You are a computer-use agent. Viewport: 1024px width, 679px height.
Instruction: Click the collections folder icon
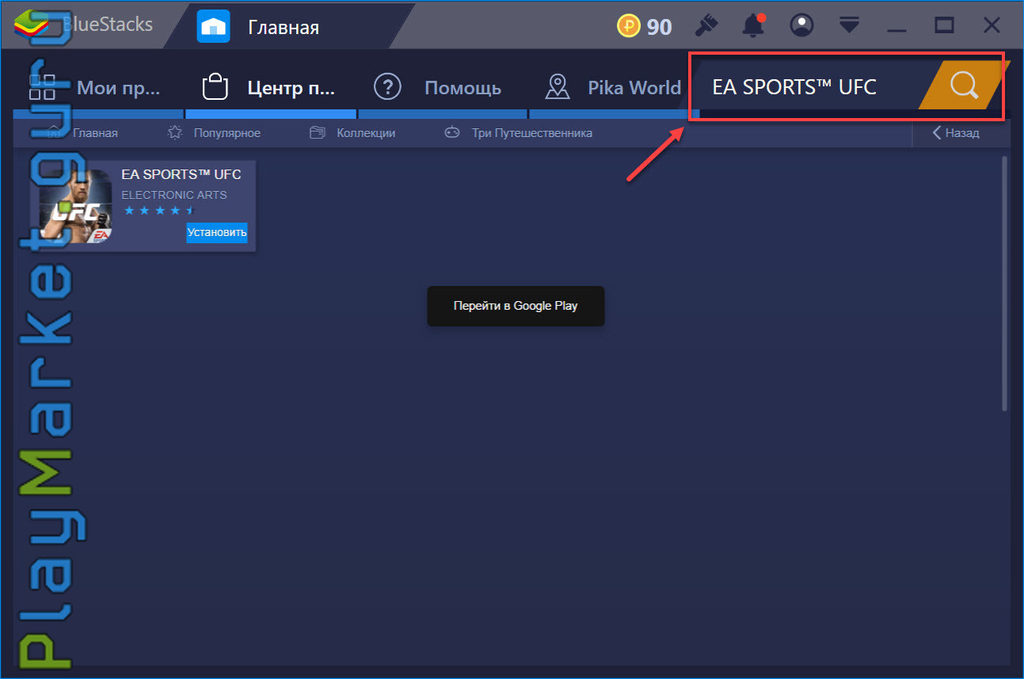tap(317, 133)
